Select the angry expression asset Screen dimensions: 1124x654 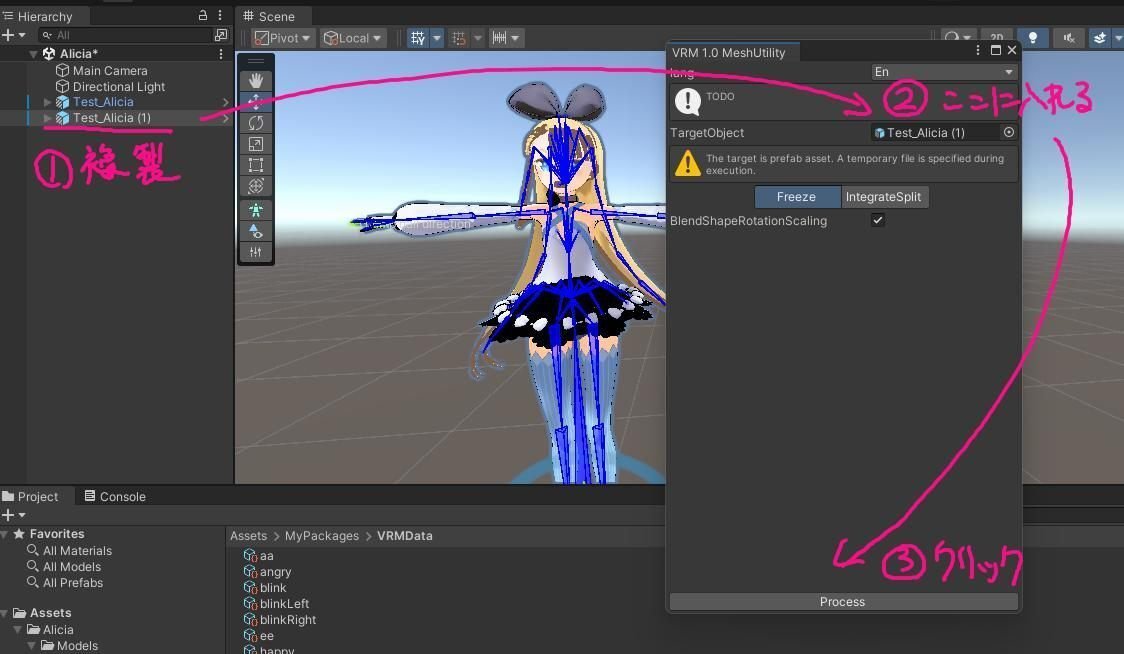pos(267,572)
